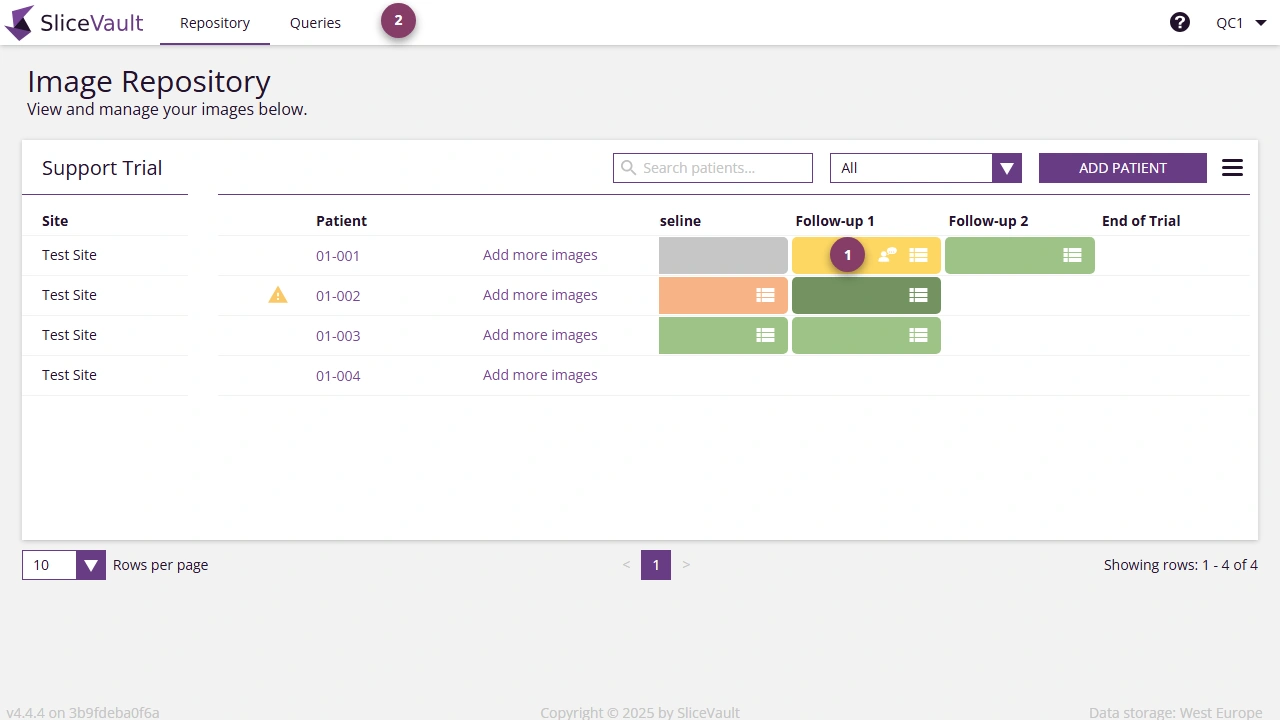Click the SliceVault logo
1280x720 pixels.
[75, 22]
